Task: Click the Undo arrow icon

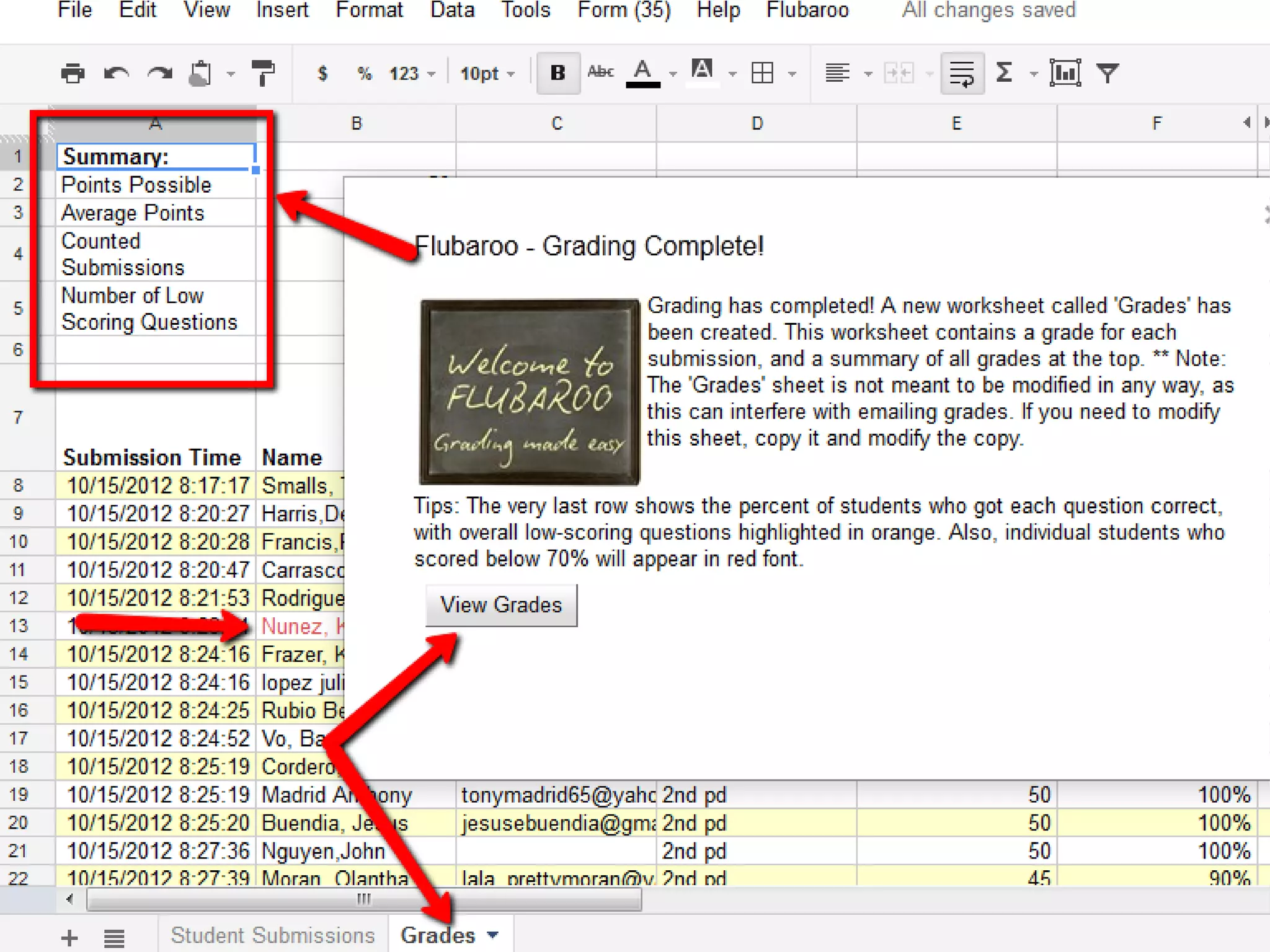Action: 116,74
